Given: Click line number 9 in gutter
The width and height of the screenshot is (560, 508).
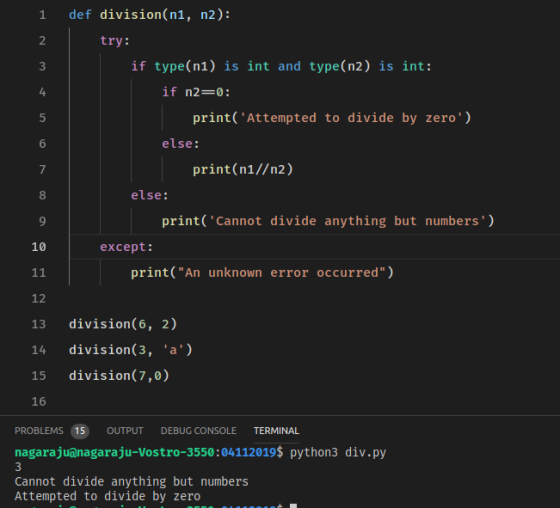Looking at the screenshot, I should click(x=42, y=221).
